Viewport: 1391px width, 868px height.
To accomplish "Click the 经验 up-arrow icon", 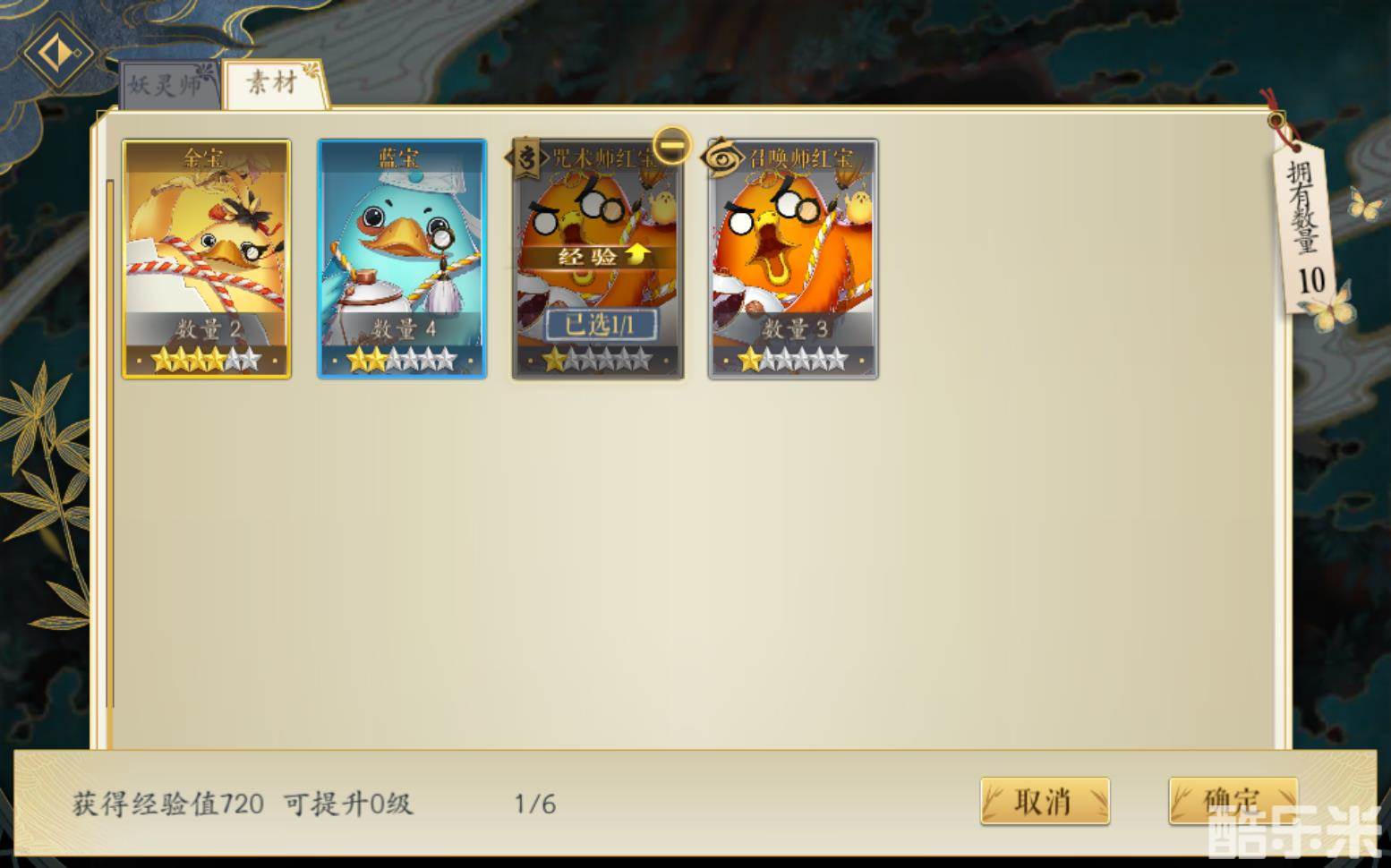I will coord(636,255).
